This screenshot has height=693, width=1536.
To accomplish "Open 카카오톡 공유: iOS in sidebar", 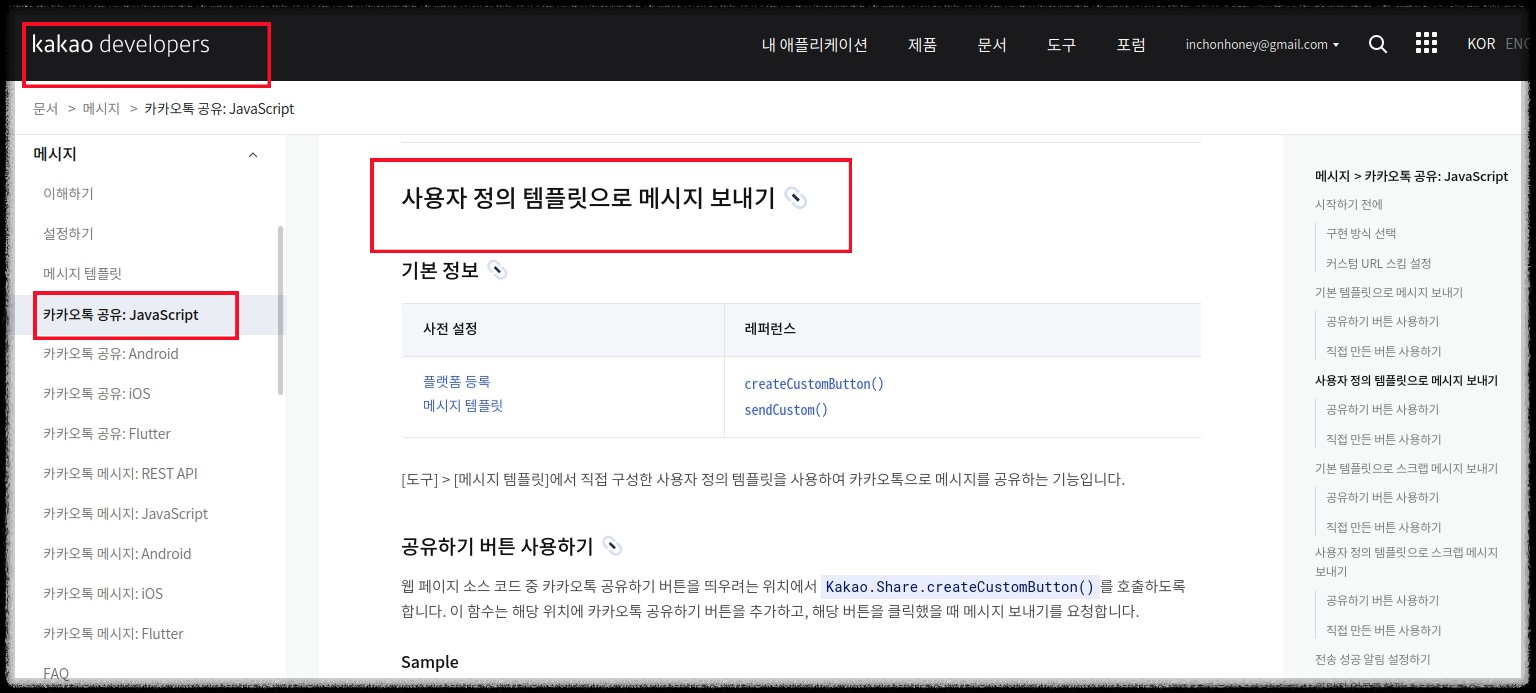I will pyautogui.click(x=97, y=394).
